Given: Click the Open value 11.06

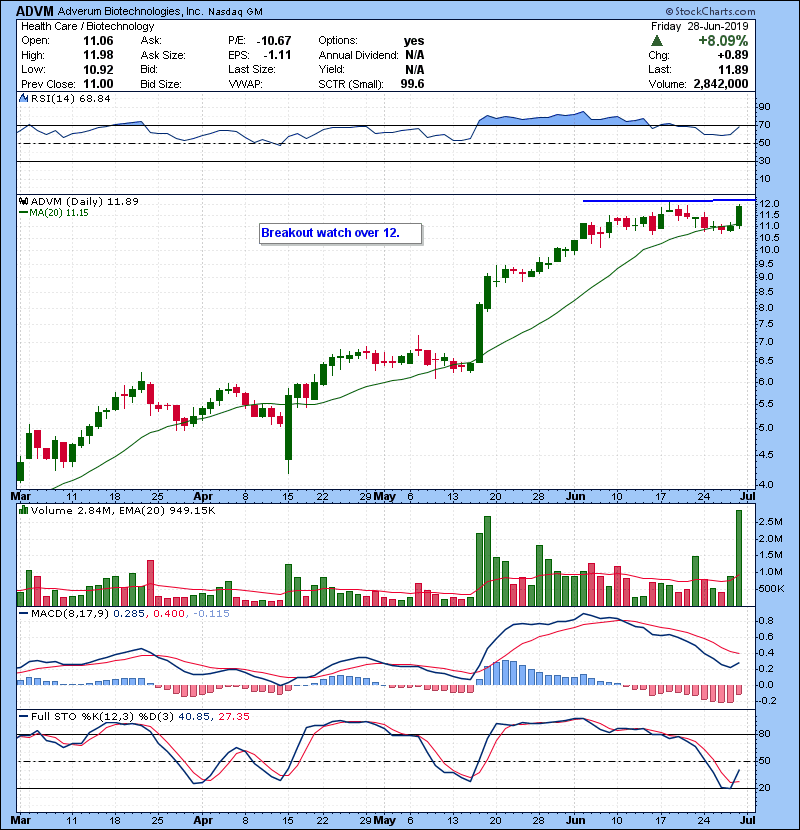Looking at the screenshot, I should (x=98, y=41).
